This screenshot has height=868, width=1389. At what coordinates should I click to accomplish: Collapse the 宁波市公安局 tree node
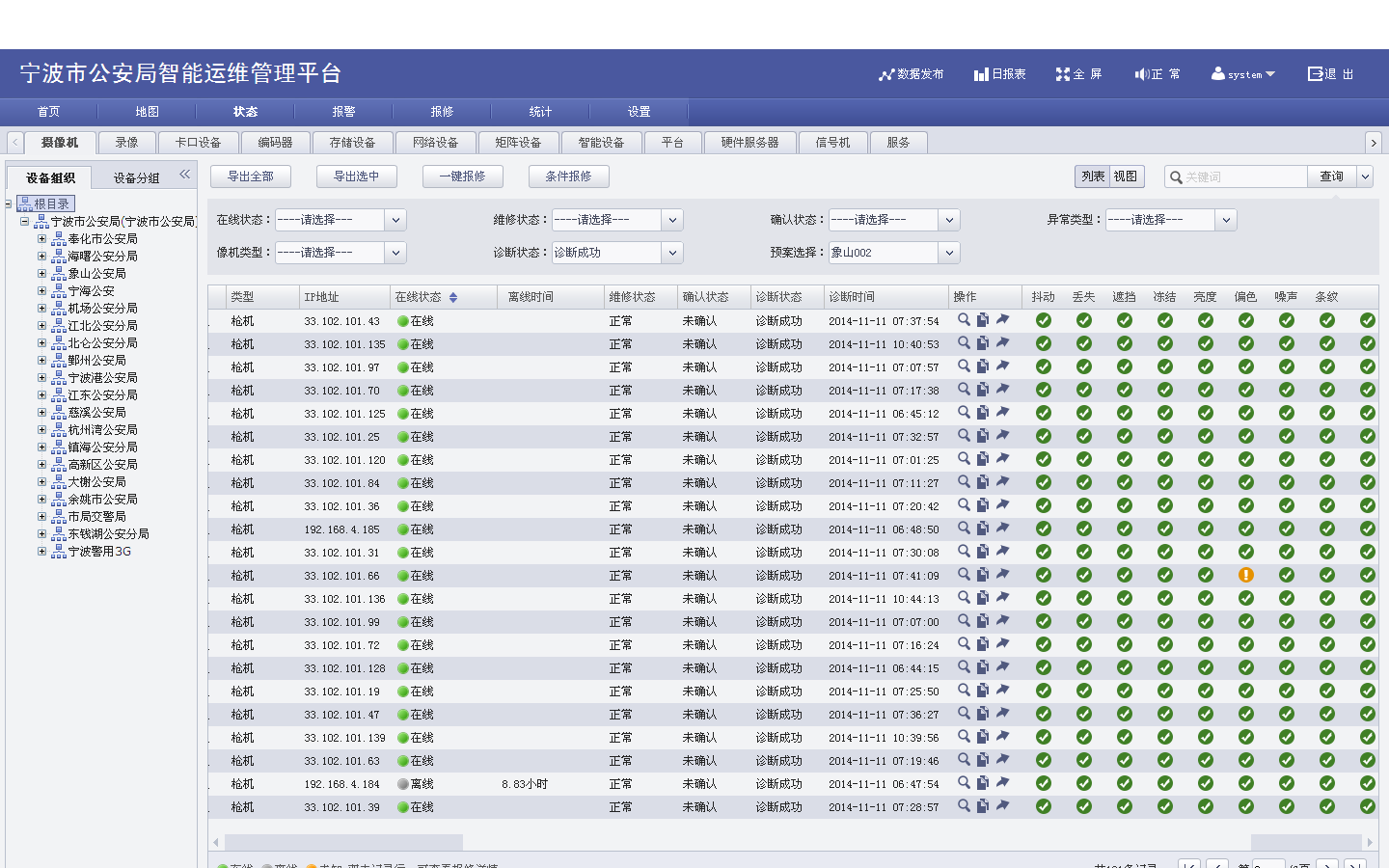24,221
